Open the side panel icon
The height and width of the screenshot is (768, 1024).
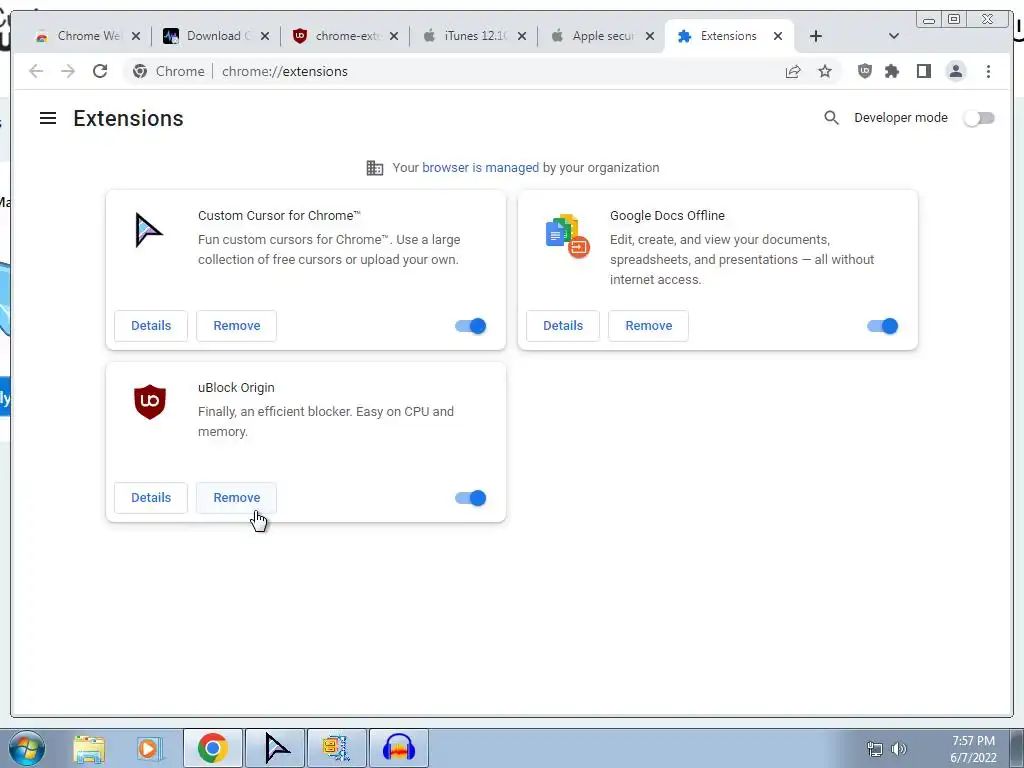coord(923,71)
